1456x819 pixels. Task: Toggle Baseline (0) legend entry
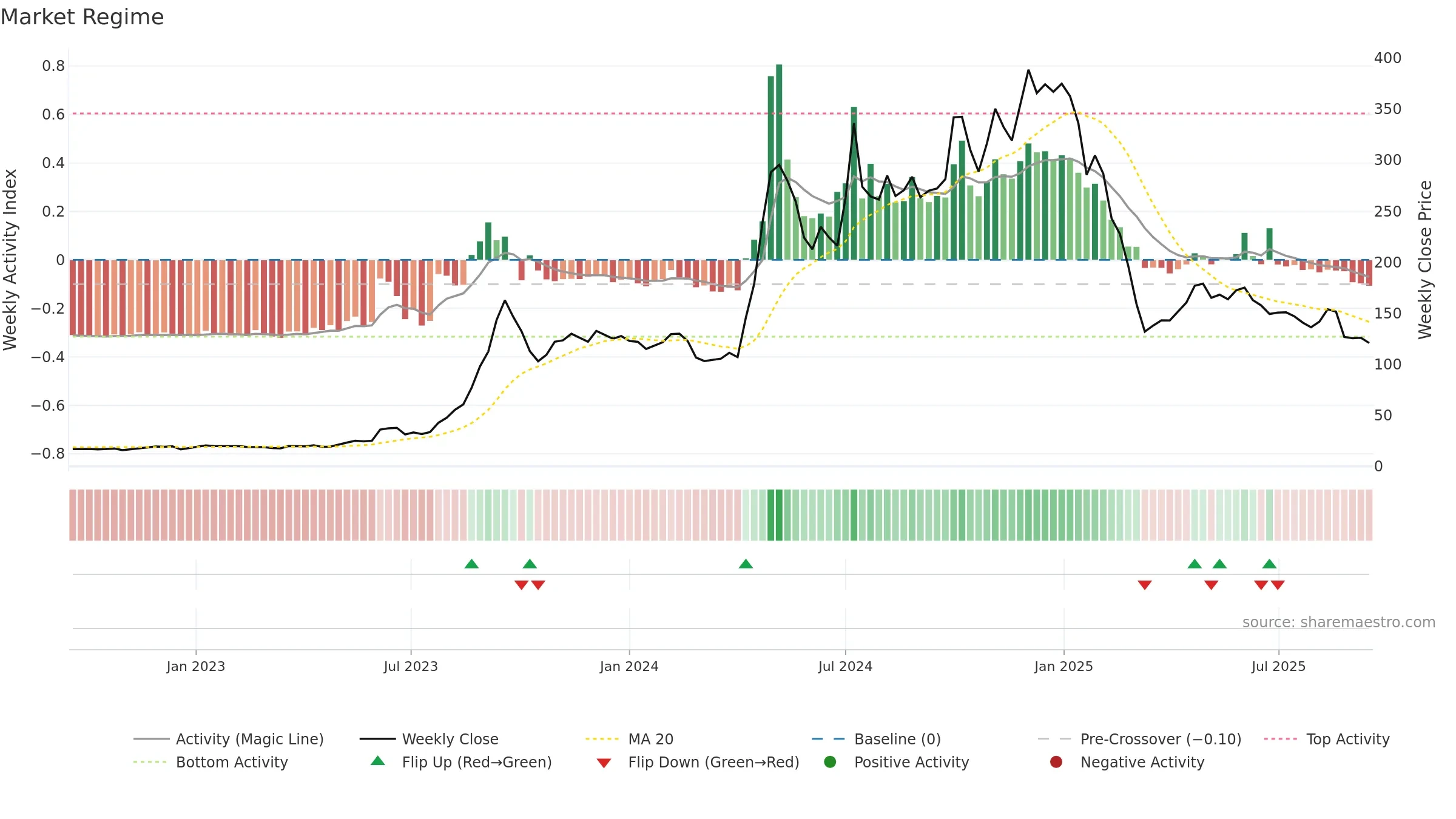[x=876, y=739]
